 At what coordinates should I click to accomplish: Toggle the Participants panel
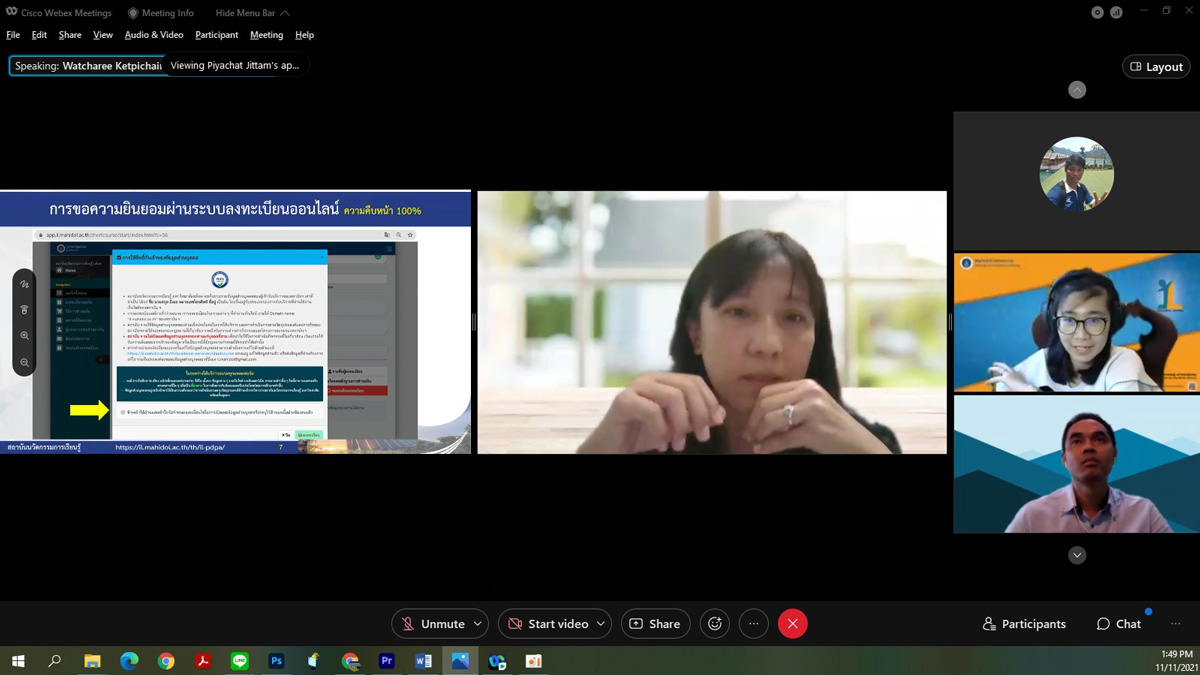point(1024,624)
